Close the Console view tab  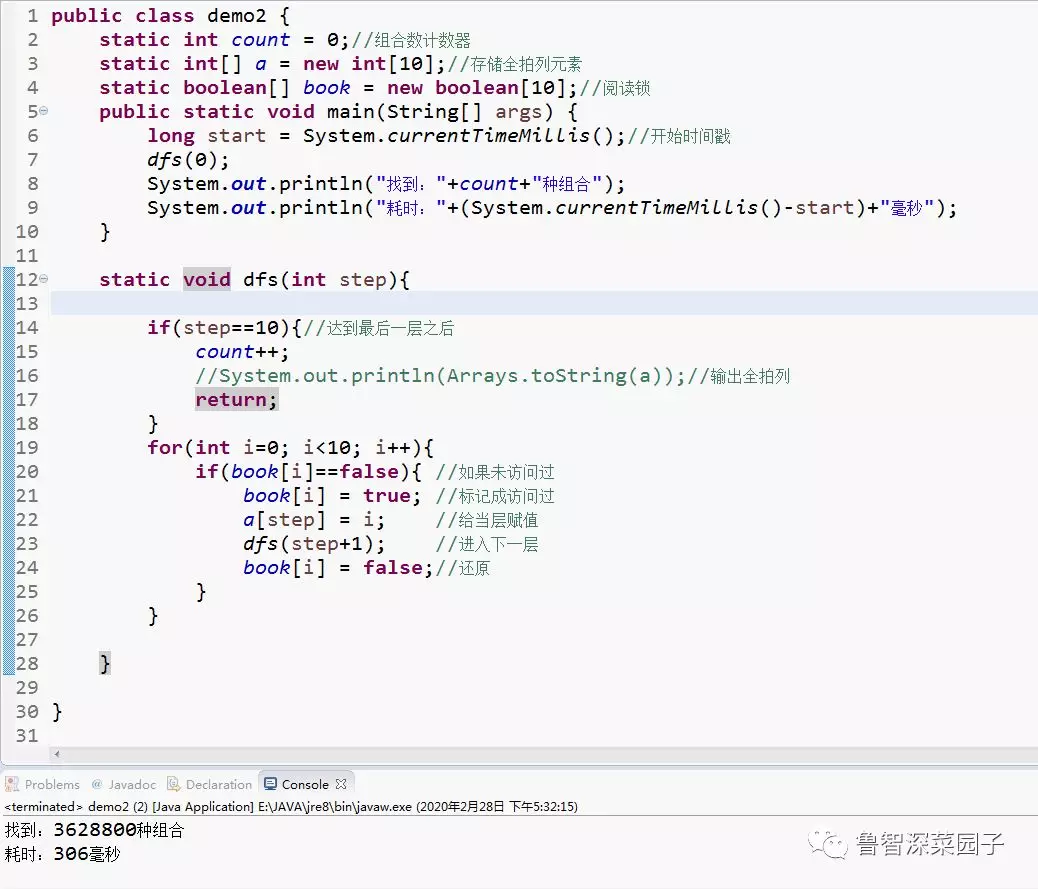[341, 784]
